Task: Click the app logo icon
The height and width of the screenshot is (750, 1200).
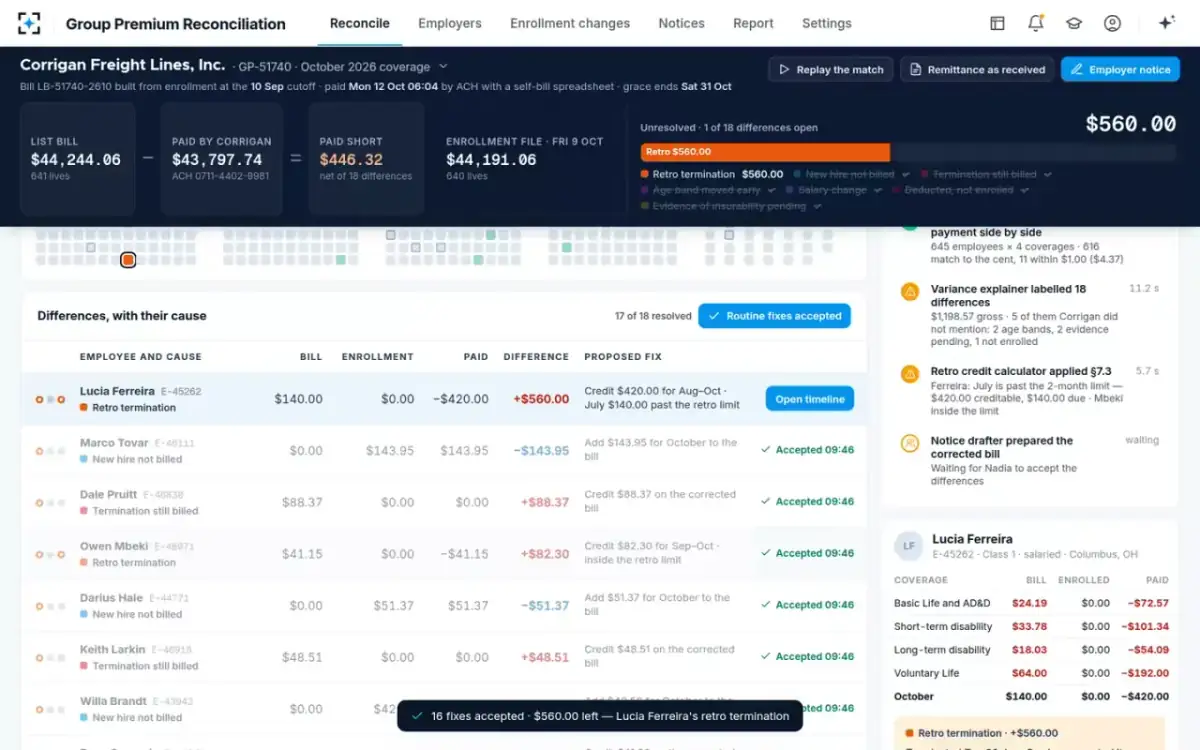Action: coord(29,23)
